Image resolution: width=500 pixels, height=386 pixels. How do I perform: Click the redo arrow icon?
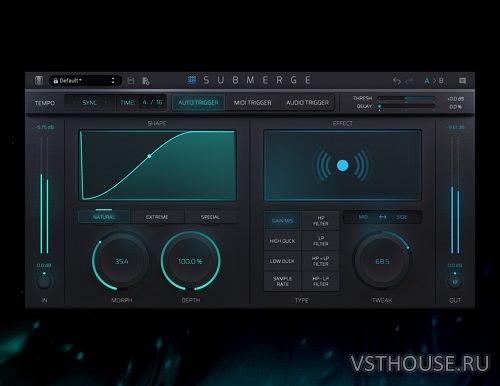click(409, 81)
